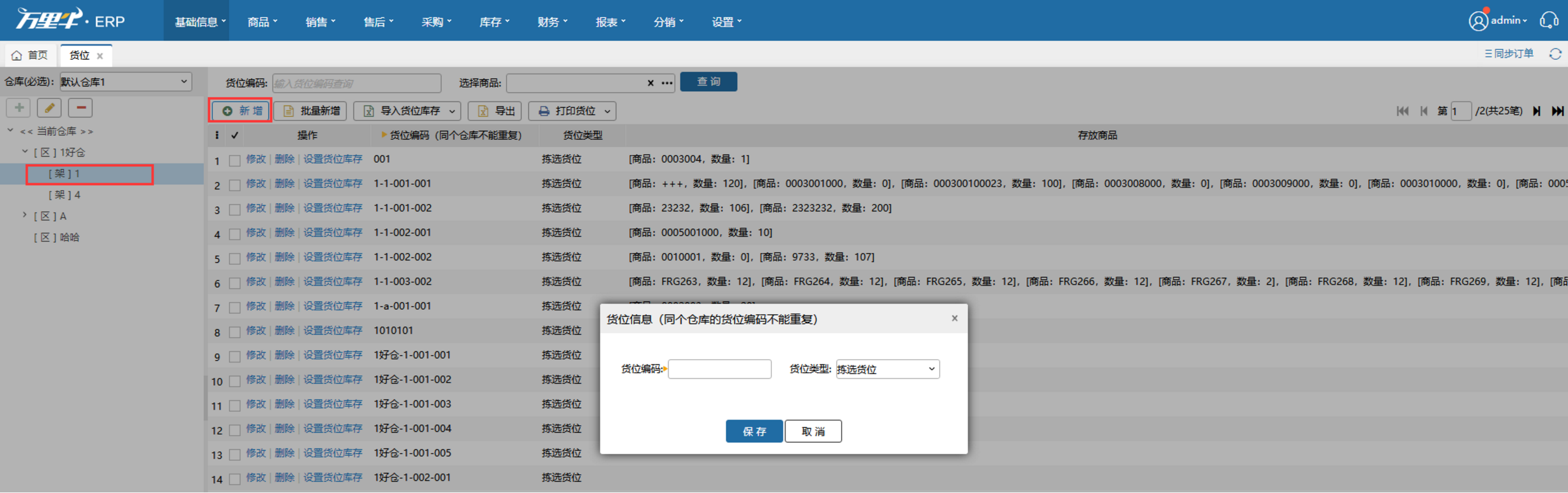Open product picker via the ellipsis icon
Screen dimensions: 1568x493
(x=667, y=83)
